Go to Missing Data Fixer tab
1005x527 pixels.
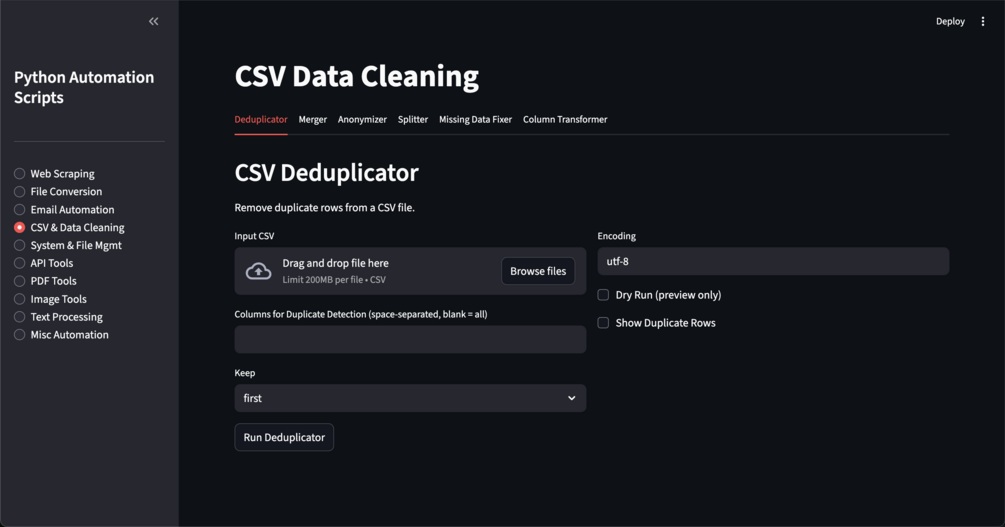point(476,119)
